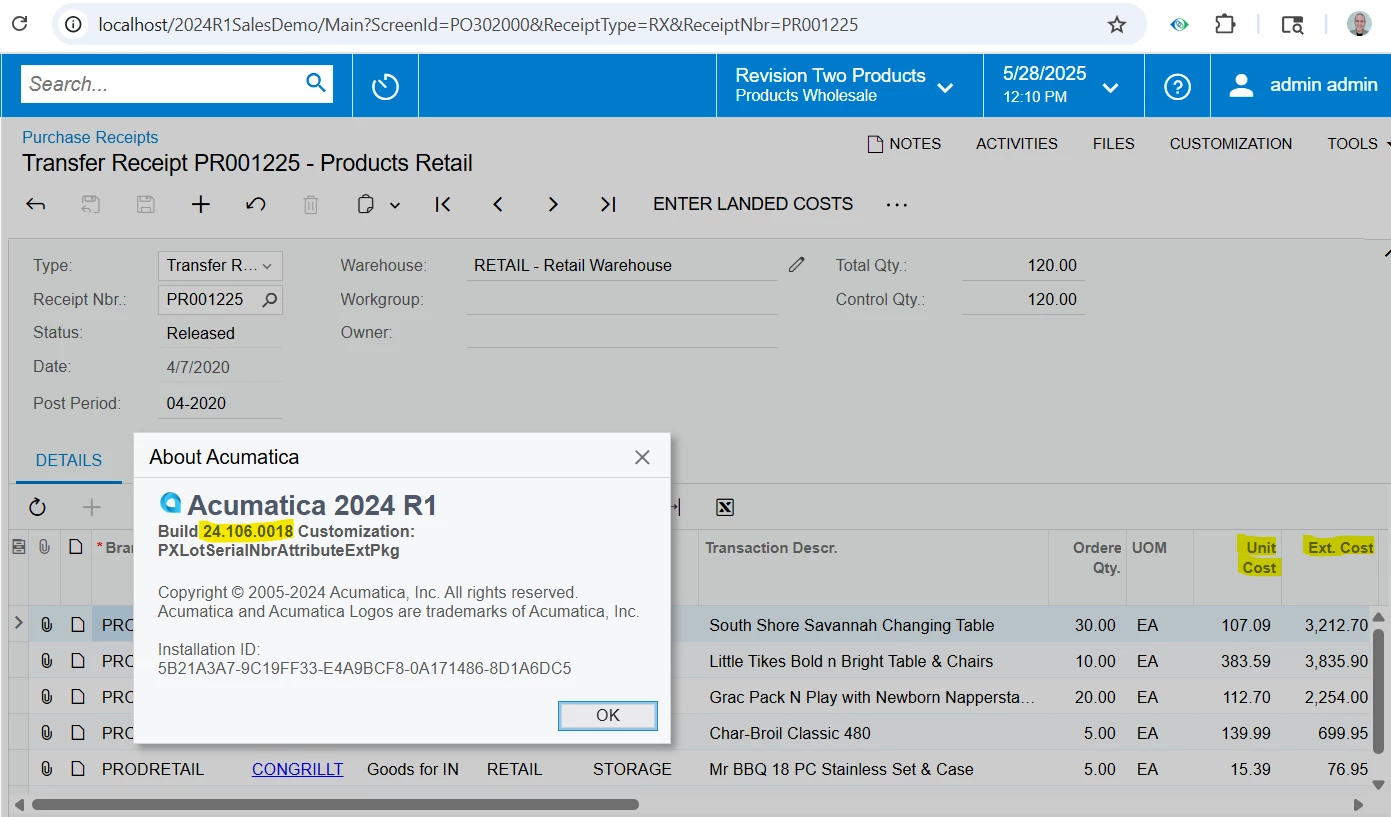Click the admin user profile icon
Image resolution: width=1391 pixels, height=817 pixels.
pos(1241,85)
